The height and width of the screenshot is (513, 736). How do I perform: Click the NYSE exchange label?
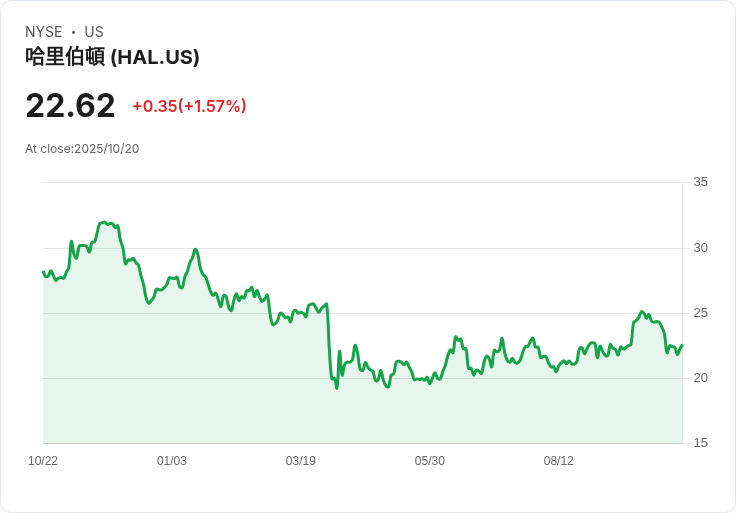[44, 32]
